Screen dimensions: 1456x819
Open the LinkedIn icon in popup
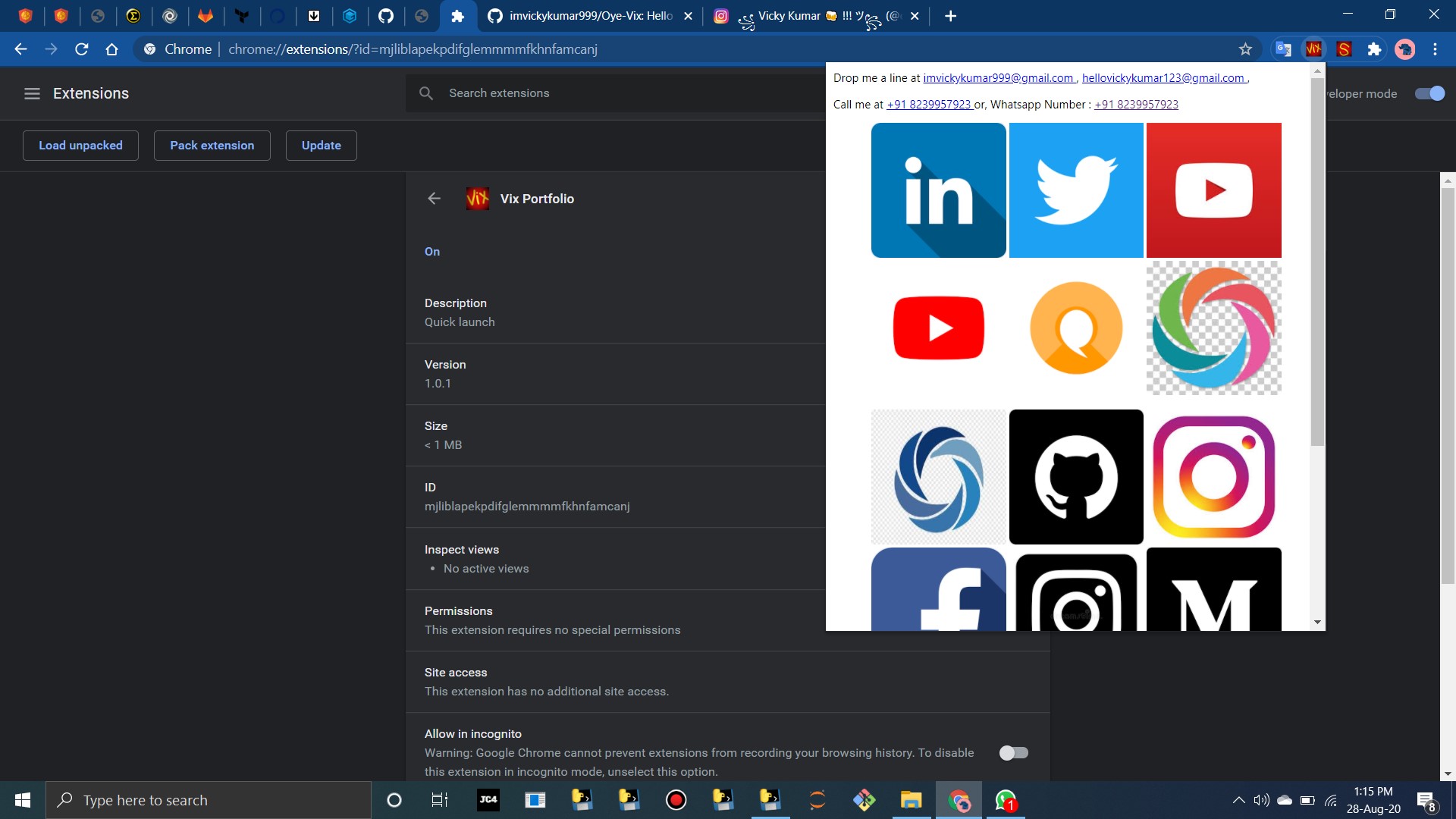938,190
